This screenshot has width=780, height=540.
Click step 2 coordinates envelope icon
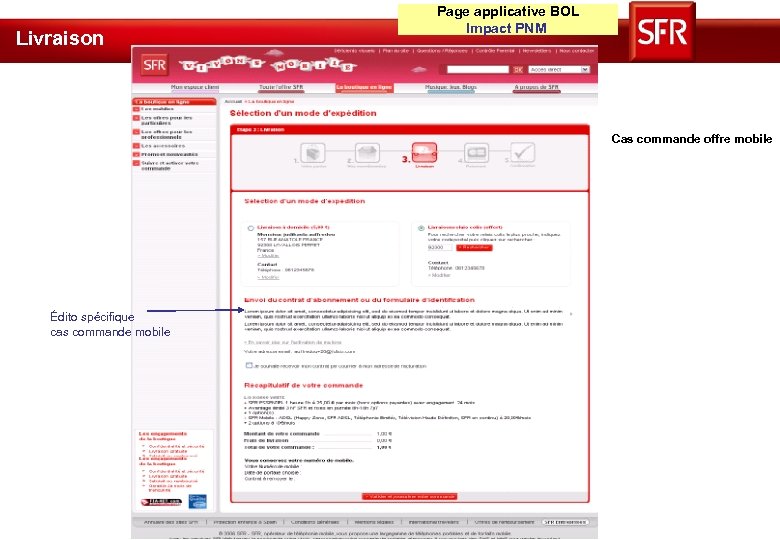[x=368, y=153]
